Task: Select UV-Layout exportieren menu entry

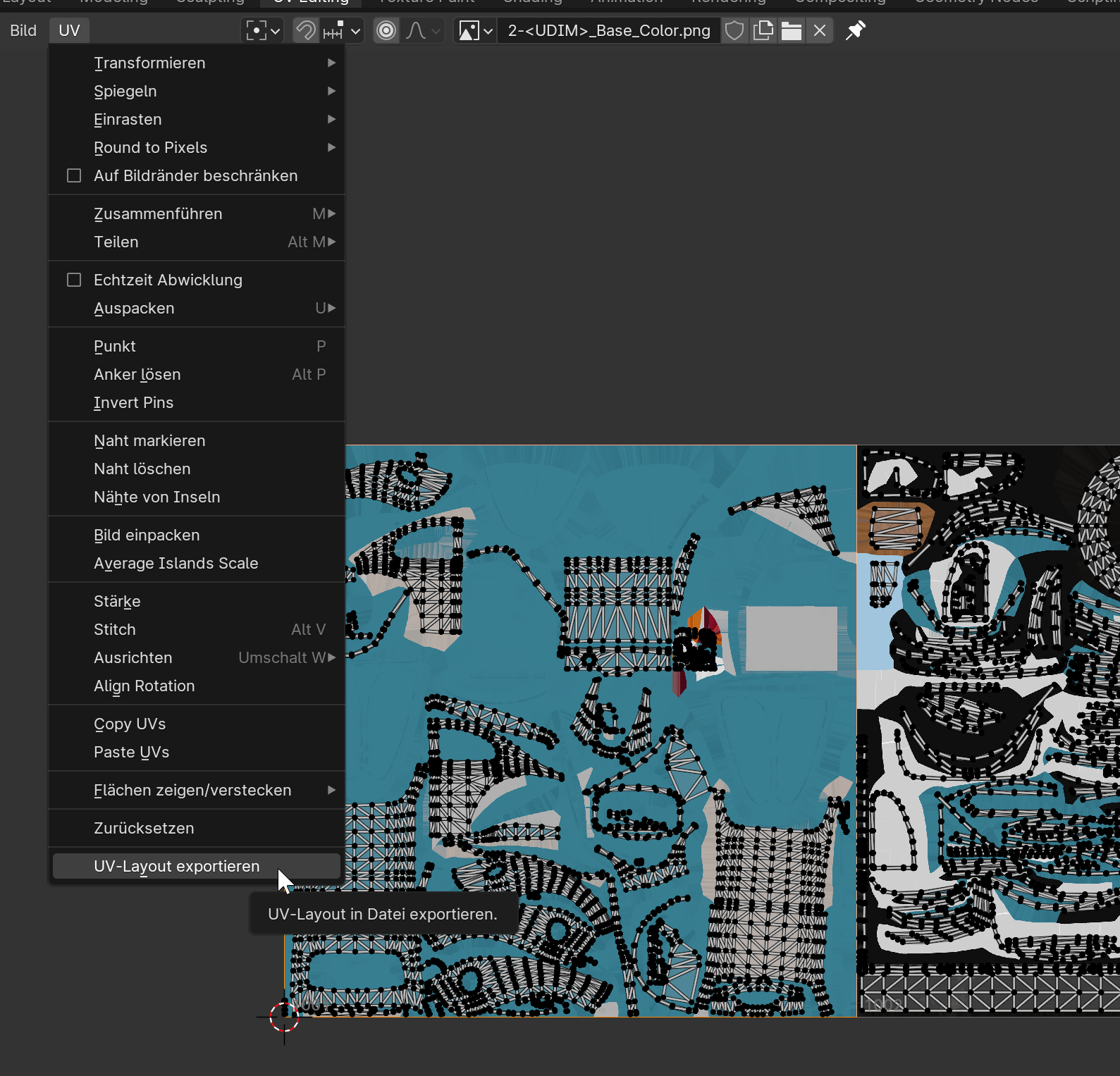Action: (177, 866)
